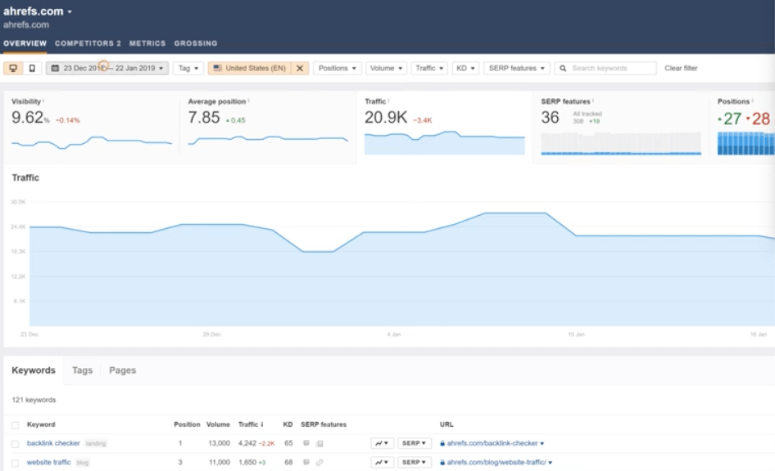Expand URL arrow for website-traffic page
Screen dimensions: 775x471
550,463
